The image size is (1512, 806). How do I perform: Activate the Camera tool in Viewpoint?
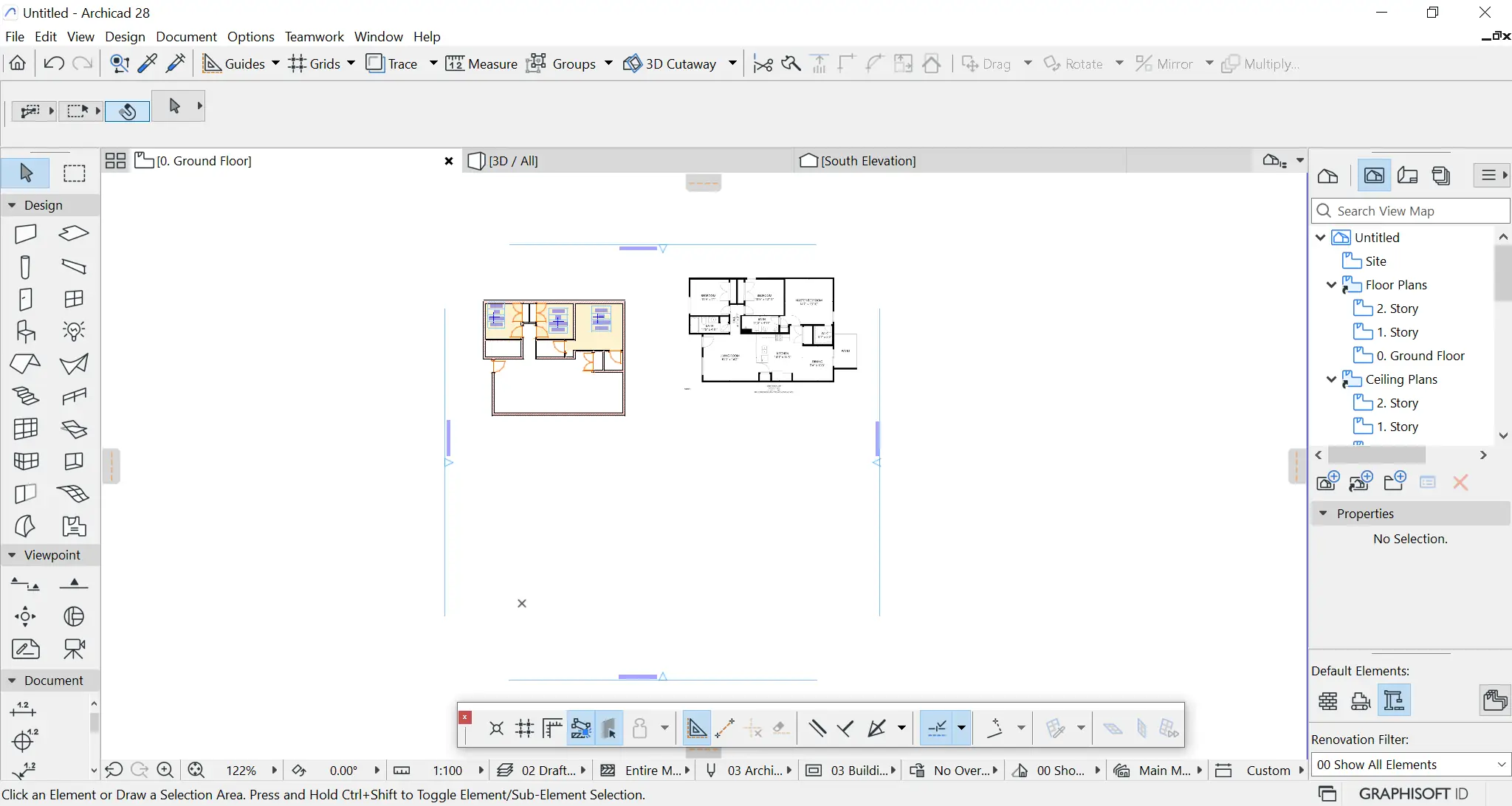[x=74, y=649]
